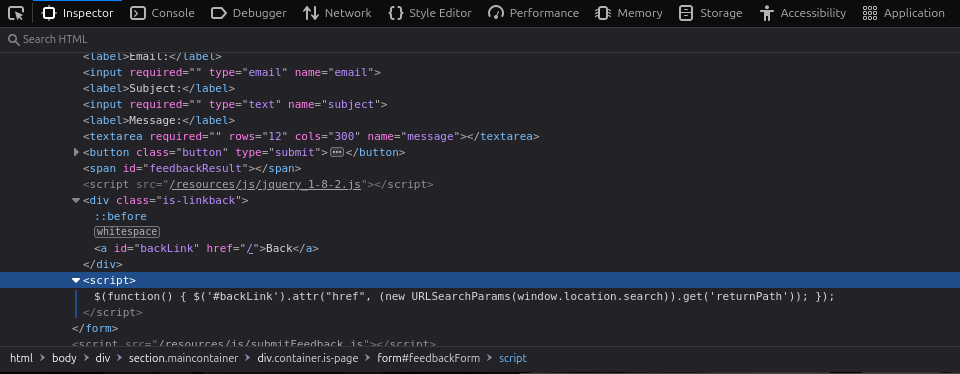Image resolution: width=960 pixels, height=374 pixels.
Task: Expand button's collapsed children ellipsis badge
Action: point(337,152)
